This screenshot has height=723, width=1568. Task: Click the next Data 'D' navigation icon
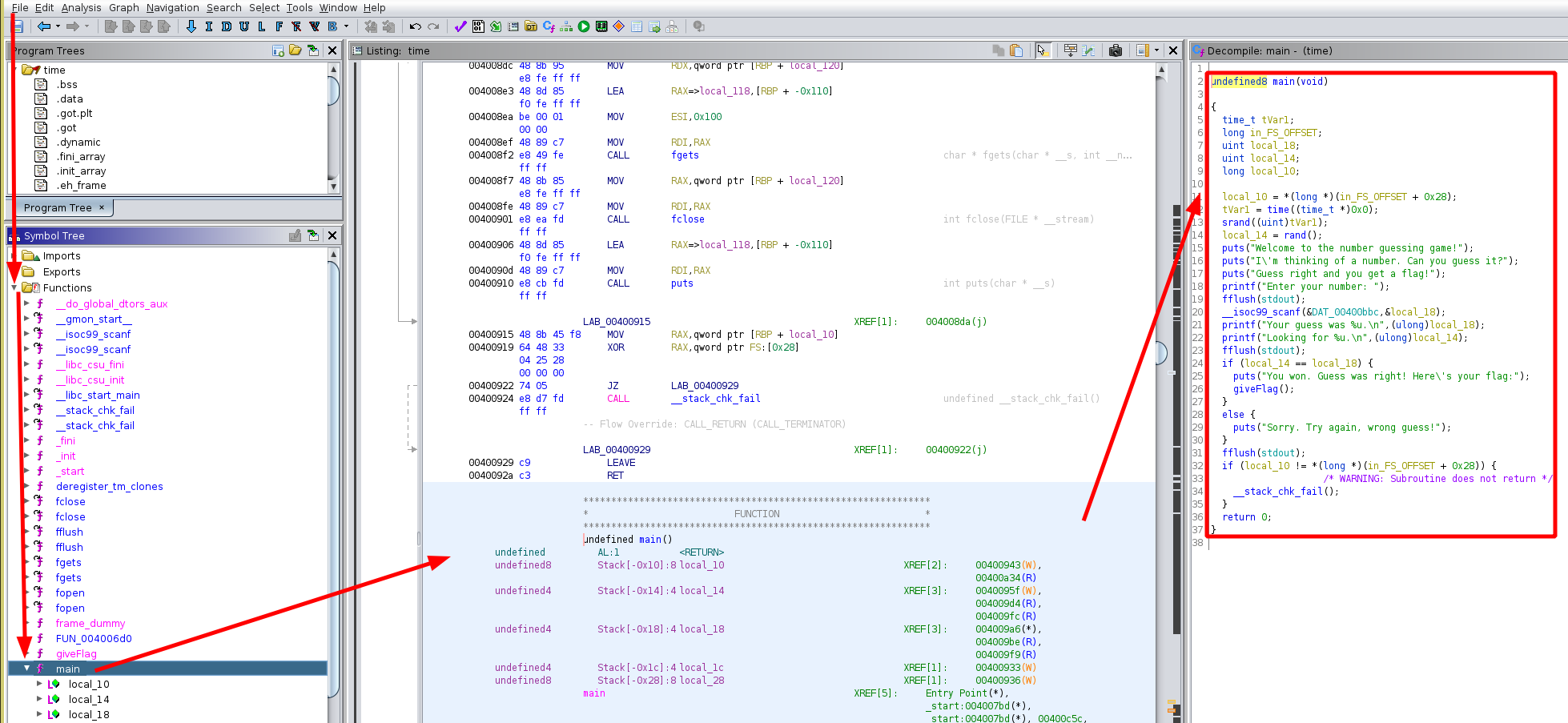(227, 26)
